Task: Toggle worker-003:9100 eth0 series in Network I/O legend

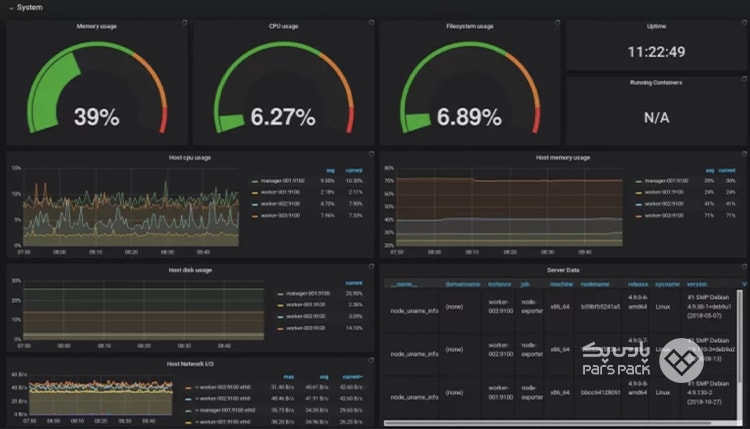Action: tap(222, 387)
